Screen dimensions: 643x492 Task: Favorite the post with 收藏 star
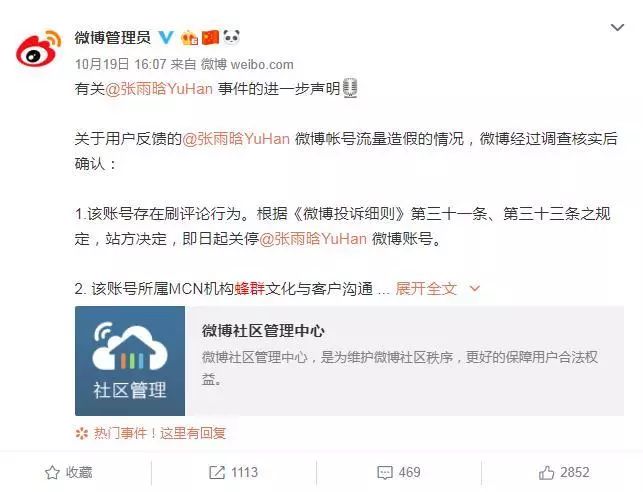(68, 472)
